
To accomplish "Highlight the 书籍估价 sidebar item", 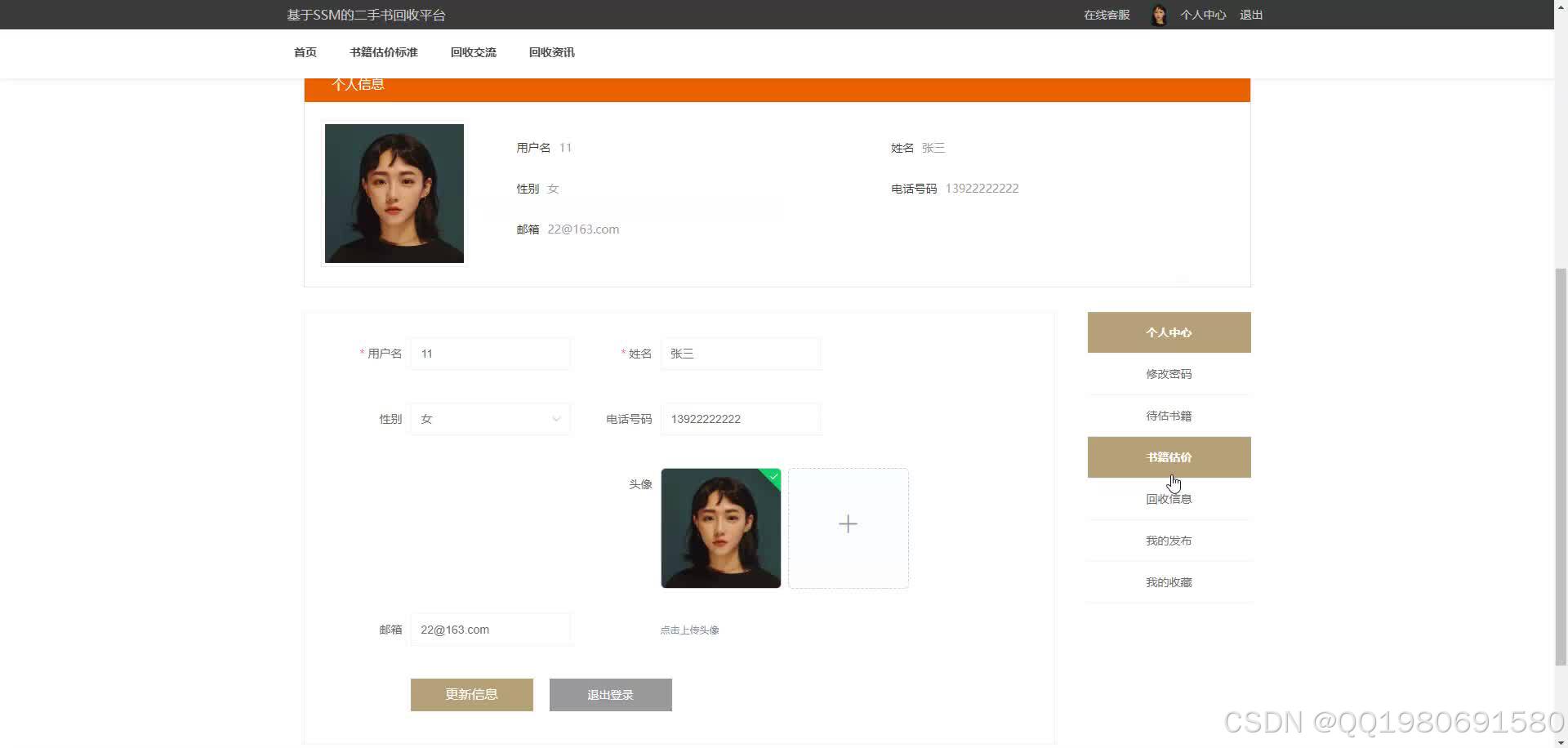I will click(1169, 456).
